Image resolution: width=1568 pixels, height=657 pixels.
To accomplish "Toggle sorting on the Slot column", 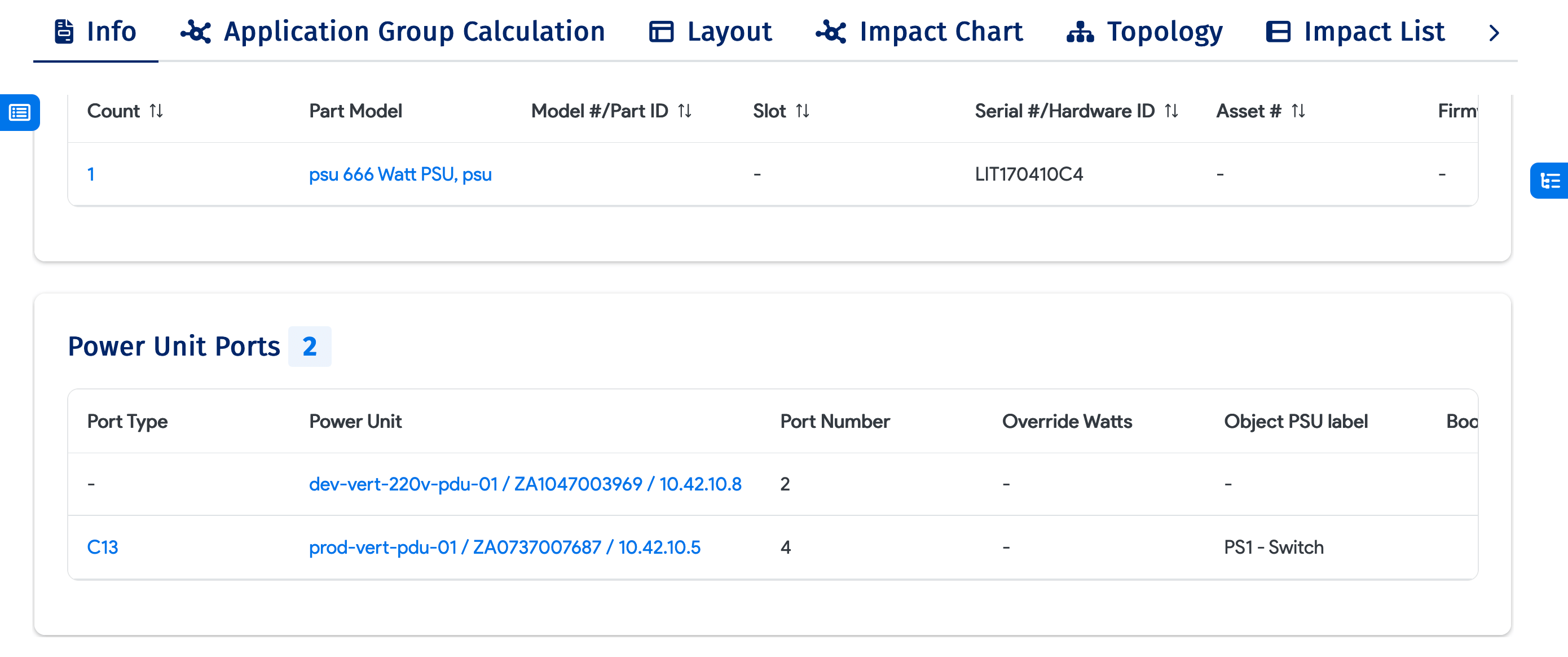I will (804, 111).
